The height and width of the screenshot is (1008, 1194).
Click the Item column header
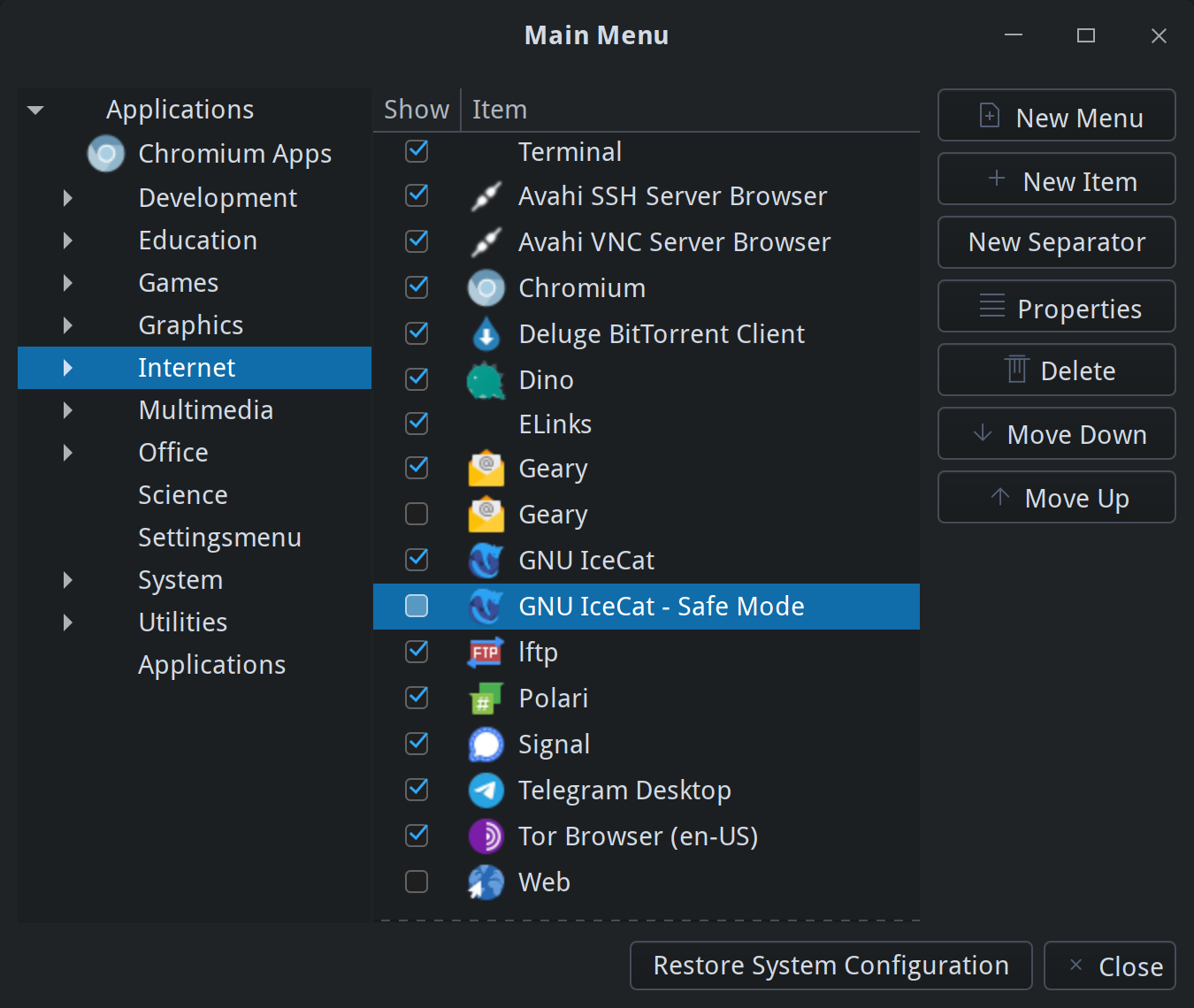(x=691, y=110)
